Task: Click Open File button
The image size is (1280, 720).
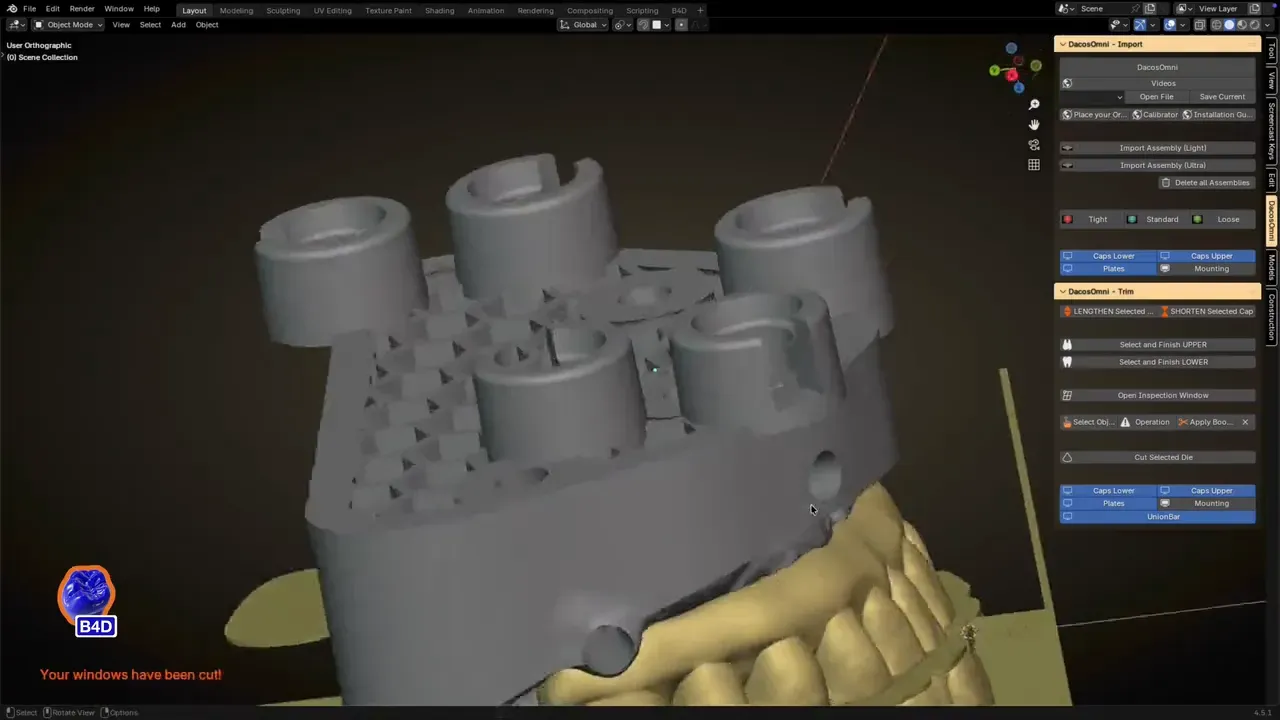Action: [x=1156, y=97]
